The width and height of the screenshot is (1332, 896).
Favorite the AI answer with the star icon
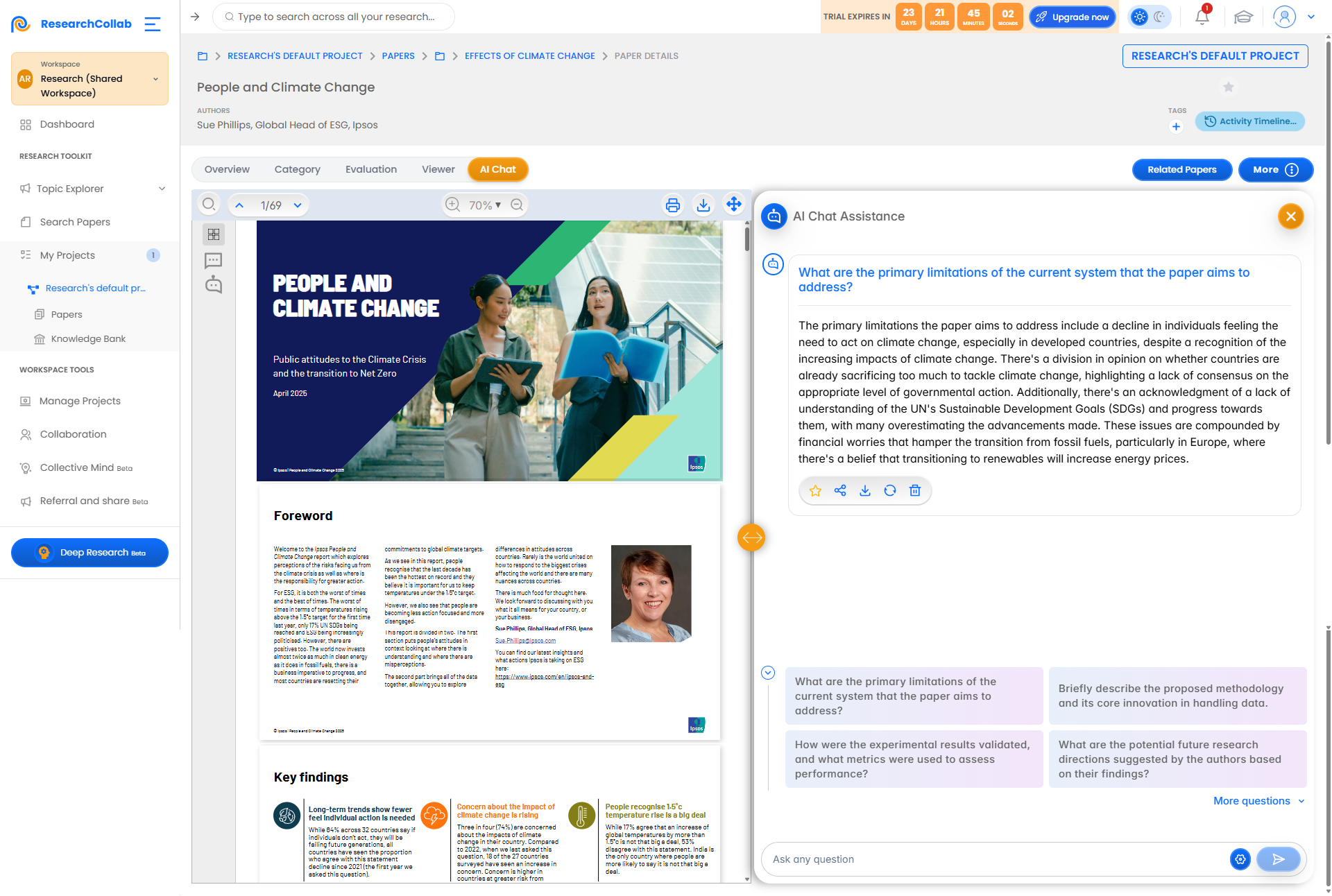(x=815, y=491)
